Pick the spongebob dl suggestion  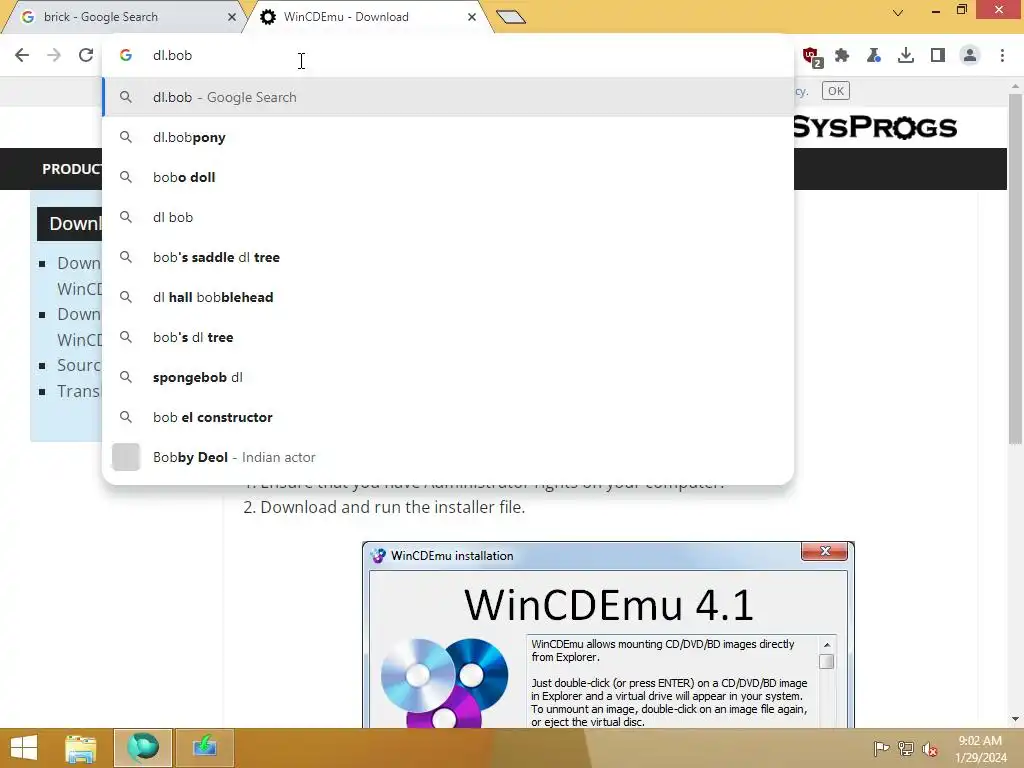448,377
